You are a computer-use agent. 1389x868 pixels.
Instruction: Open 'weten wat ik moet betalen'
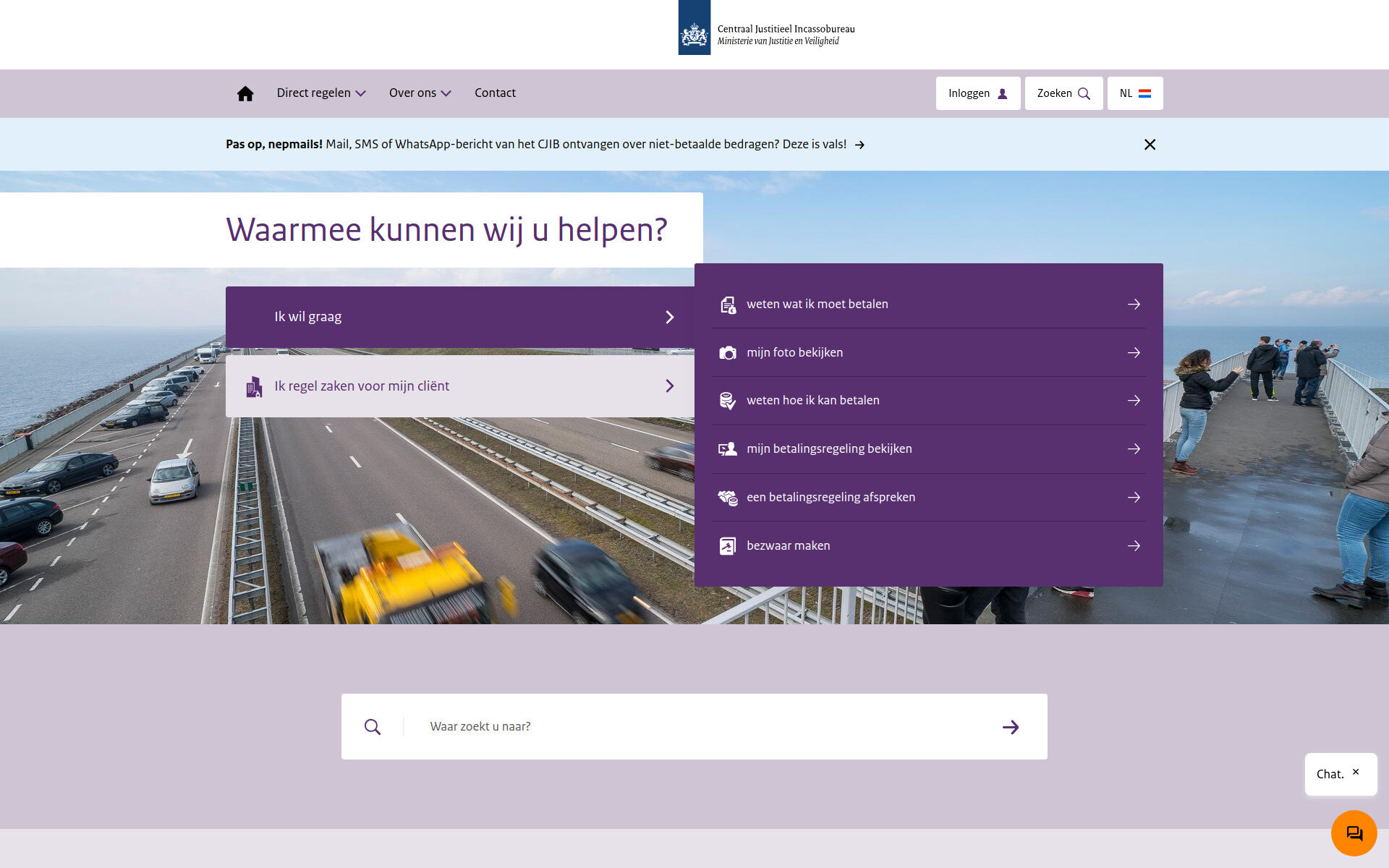click(x=929, y=305)
